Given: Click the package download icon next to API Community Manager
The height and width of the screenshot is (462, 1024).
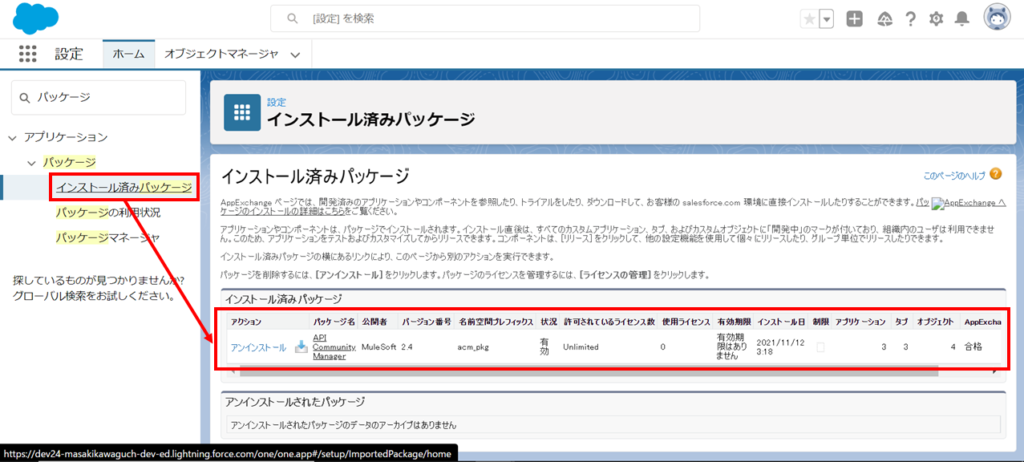Looking at the screenshot, I should pyautogui.click(x=301, y=347).
